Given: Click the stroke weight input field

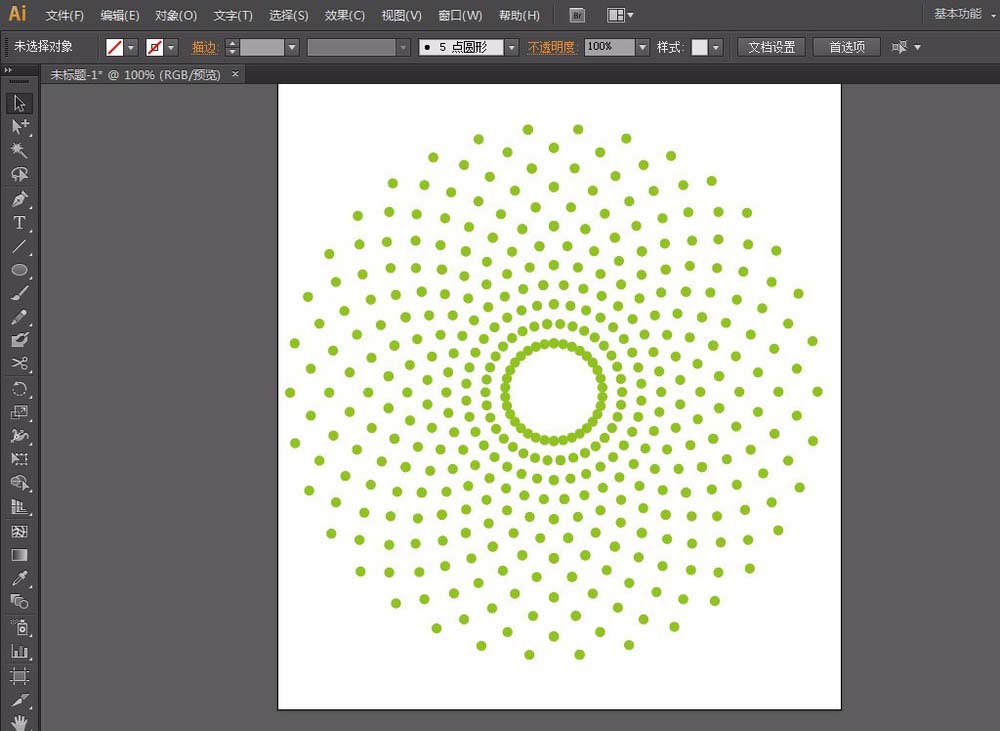Looking at the screenshot, I should [262, 47].
